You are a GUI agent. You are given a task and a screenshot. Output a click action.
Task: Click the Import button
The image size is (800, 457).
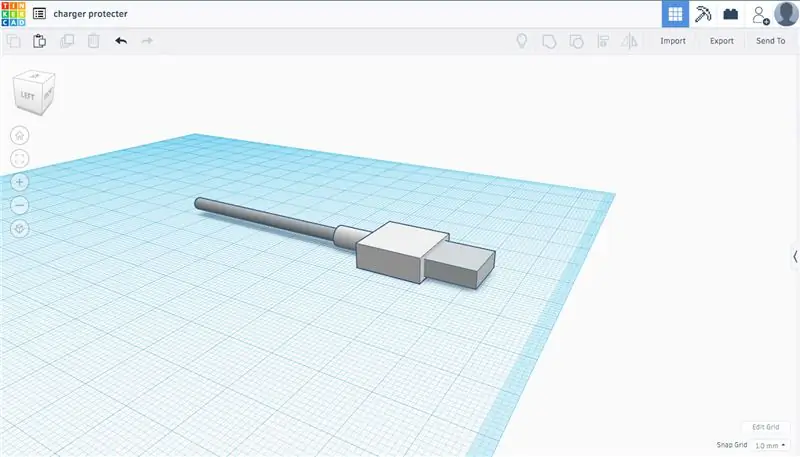673,41
